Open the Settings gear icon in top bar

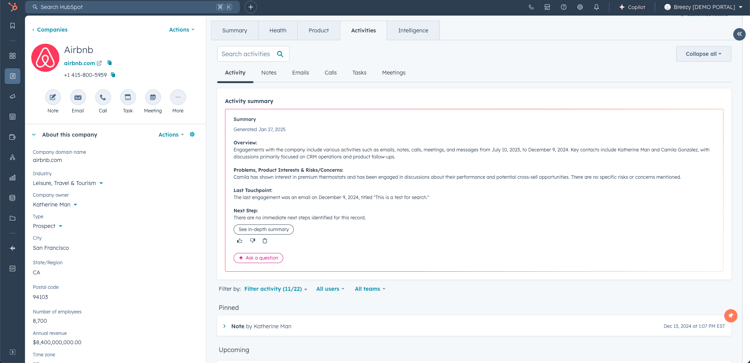tap(580, 7)
